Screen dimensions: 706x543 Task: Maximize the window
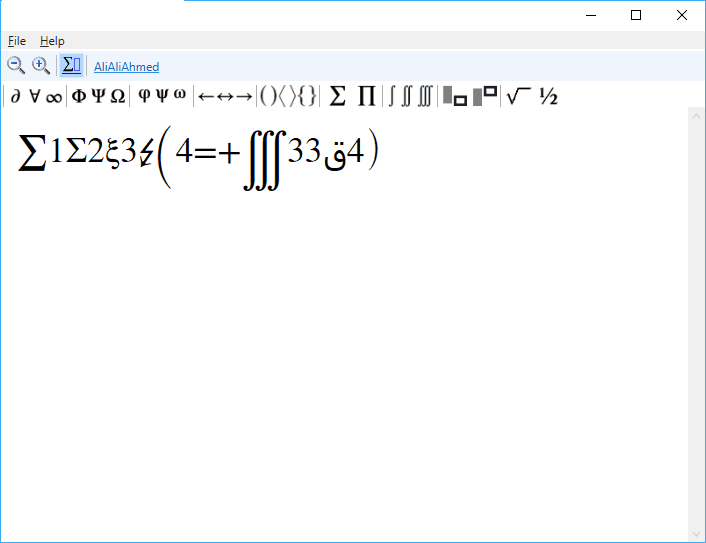coord(636,15)
